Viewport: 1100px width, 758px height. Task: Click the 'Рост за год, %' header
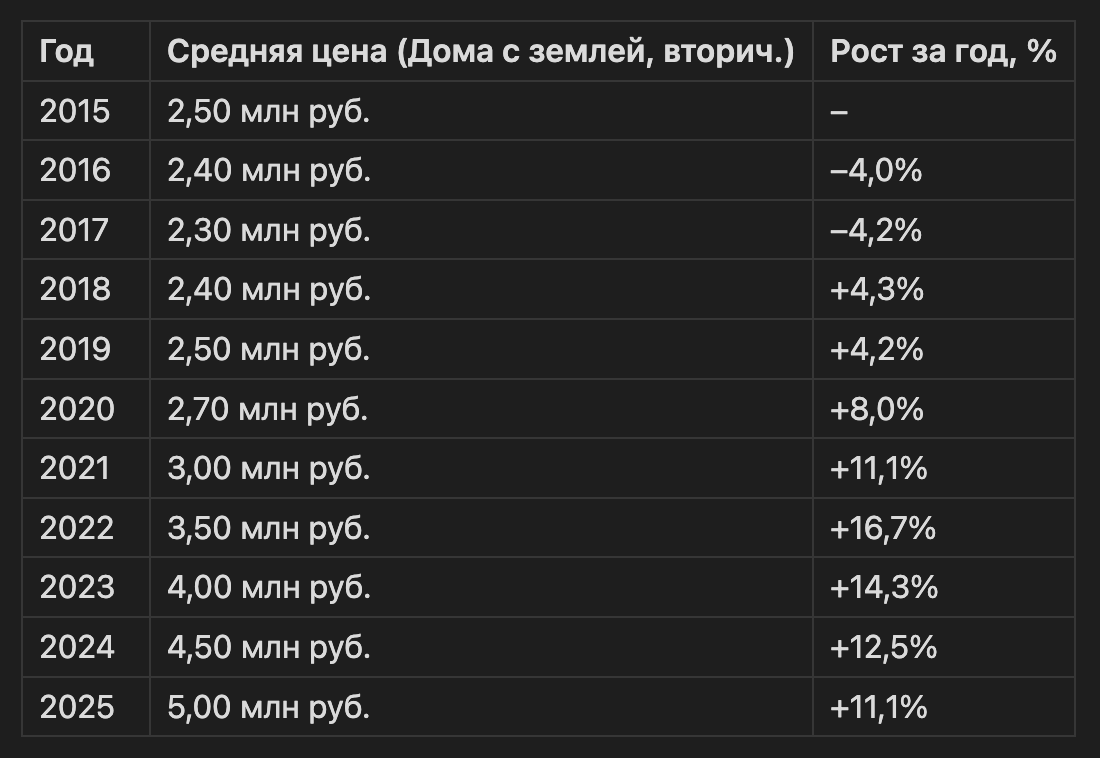click(943, 51)
